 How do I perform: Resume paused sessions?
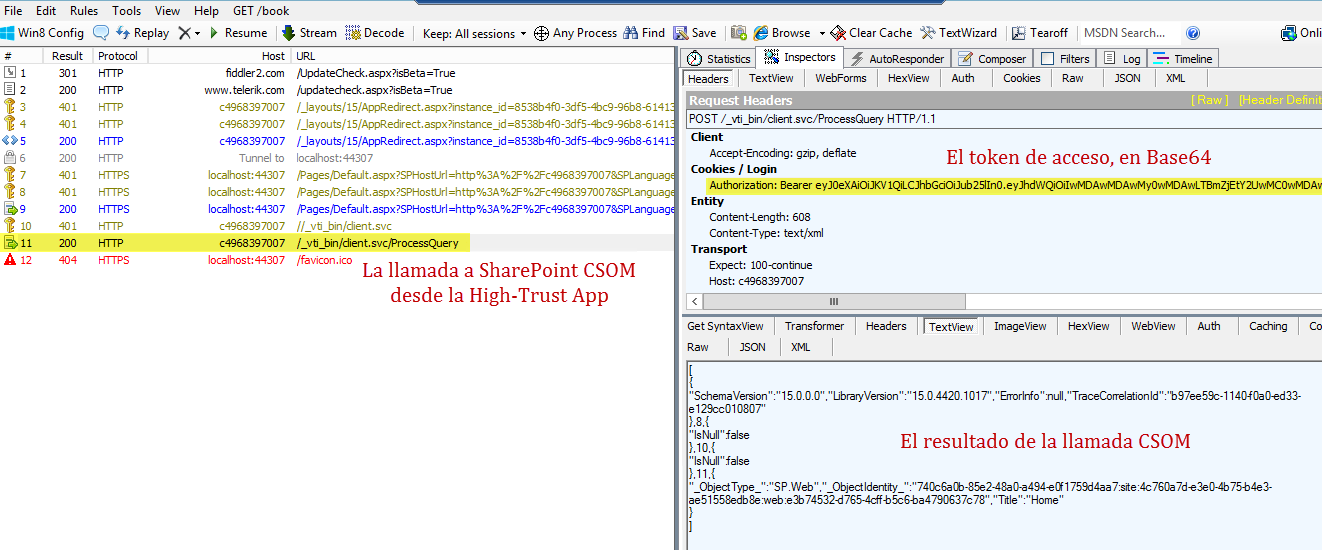coord(237,33)
